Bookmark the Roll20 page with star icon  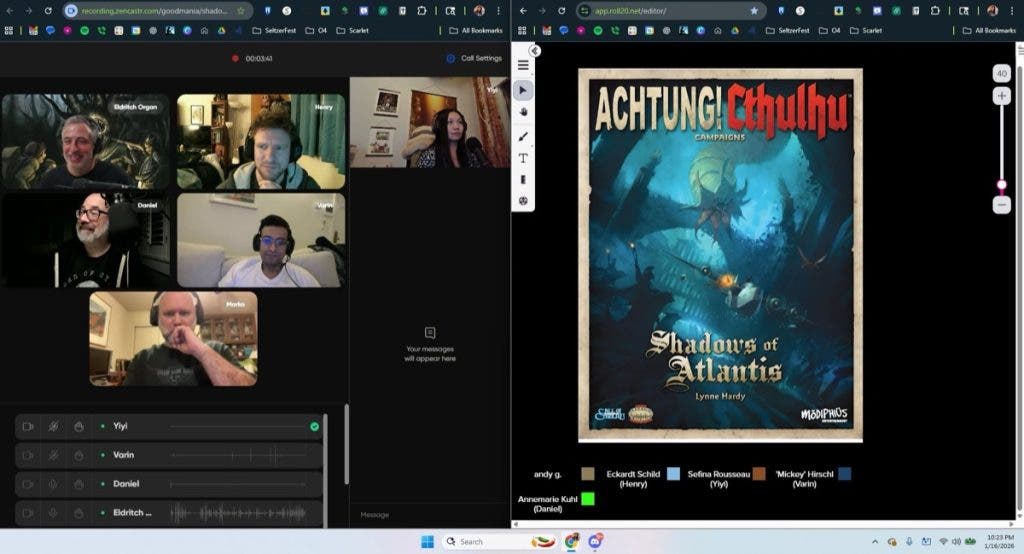(754, 10)
